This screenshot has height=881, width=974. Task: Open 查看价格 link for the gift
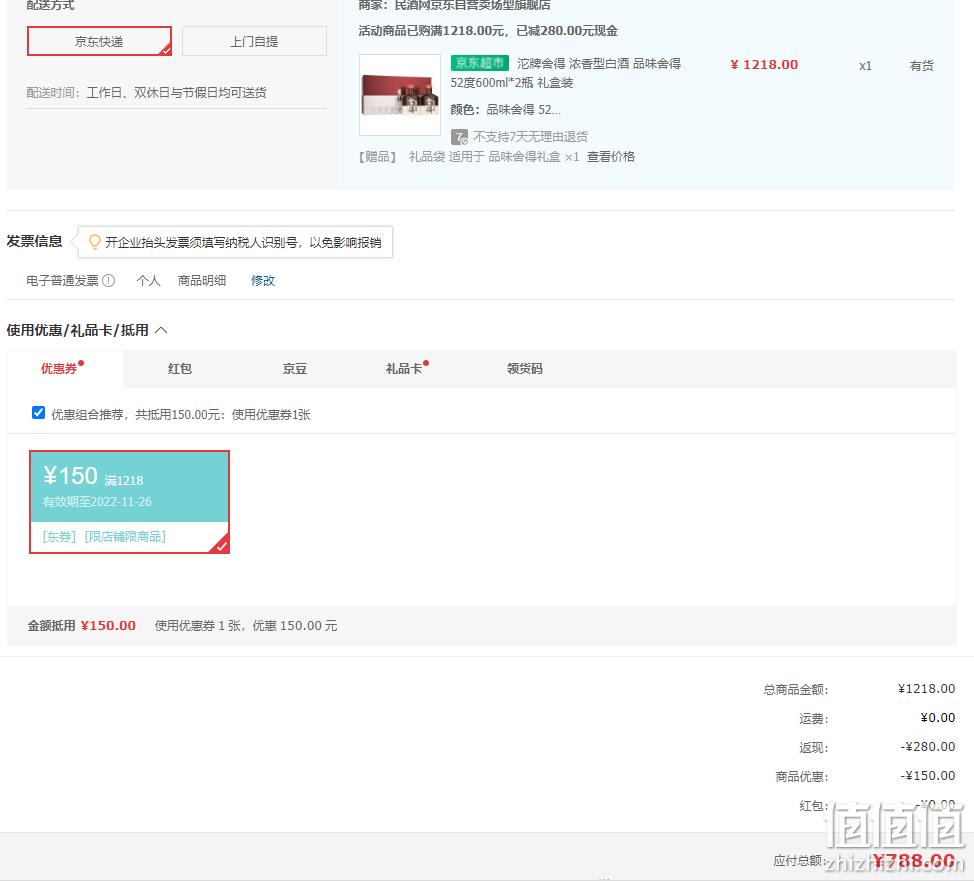click(611, 157)
